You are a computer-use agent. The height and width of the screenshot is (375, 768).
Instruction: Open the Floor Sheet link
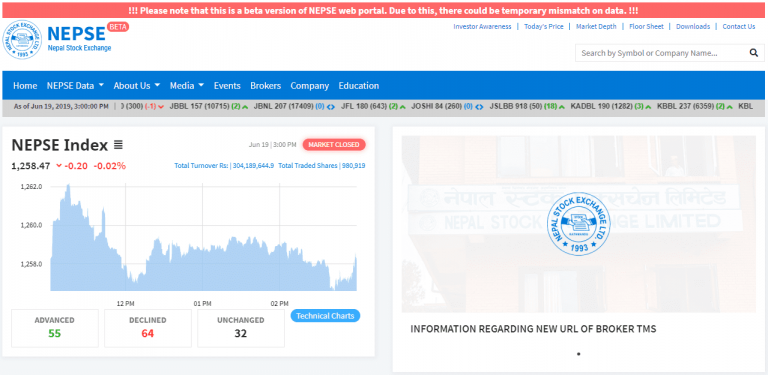click(x=646, y=26)
